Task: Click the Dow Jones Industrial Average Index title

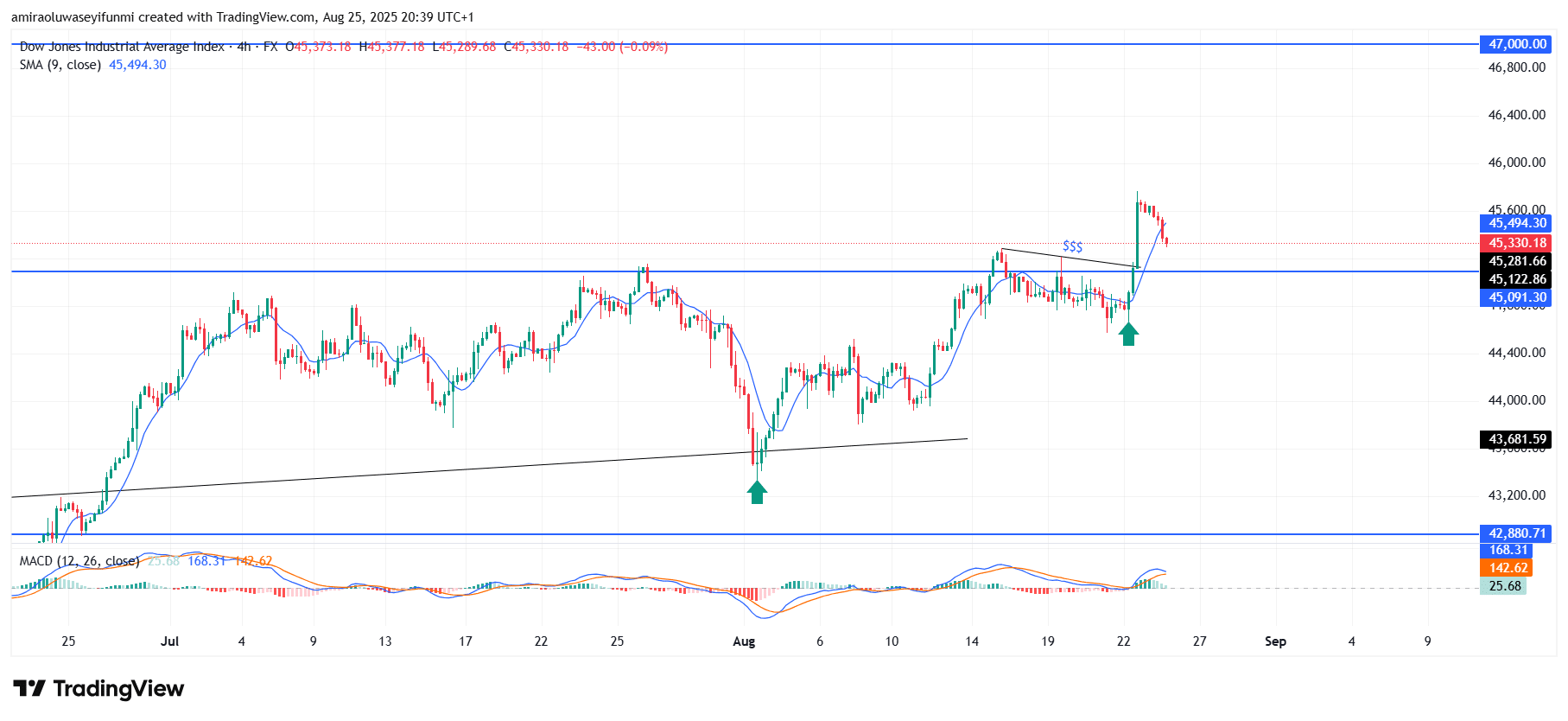Action: [122, 47]
